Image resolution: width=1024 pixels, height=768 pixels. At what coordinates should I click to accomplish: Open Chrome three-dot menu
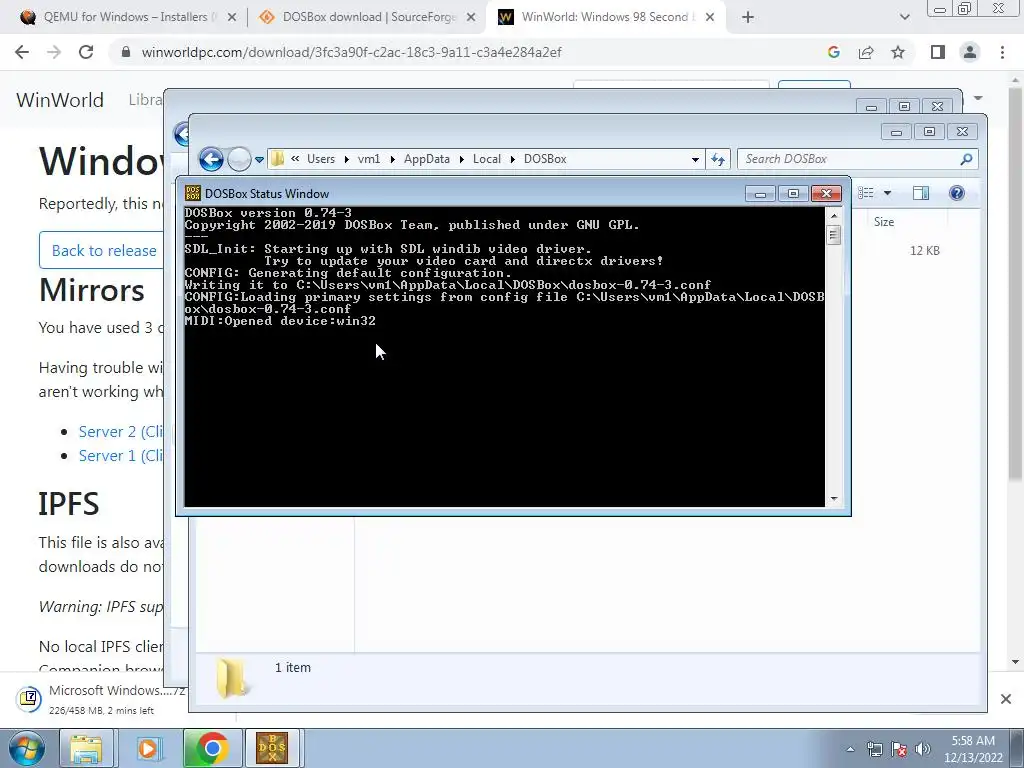(1002, 52)
